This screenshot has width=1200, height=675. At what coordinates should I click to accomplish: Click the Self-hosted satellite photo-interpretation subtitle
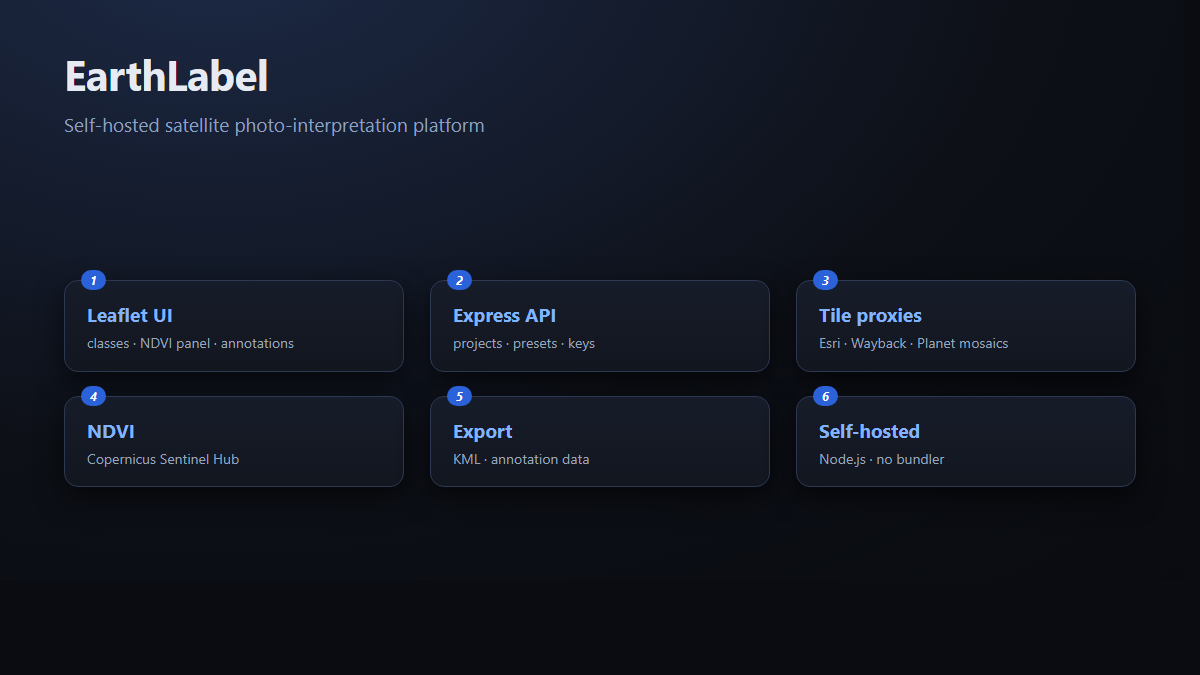click(x=274, y=126)
